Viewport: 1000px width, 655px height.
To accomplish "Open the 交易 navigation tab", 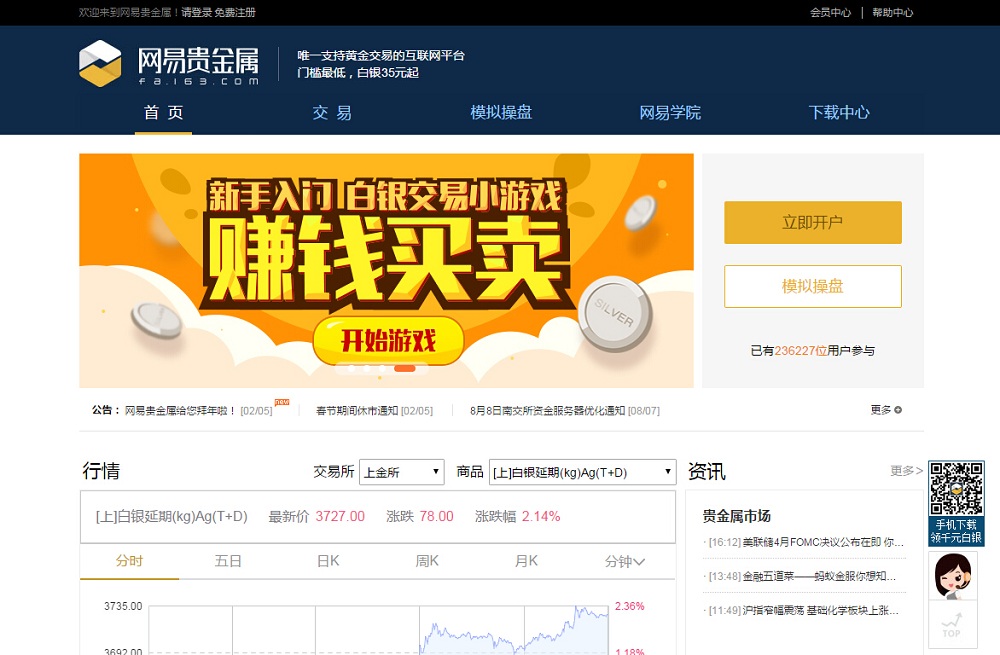I will [332, 113].
